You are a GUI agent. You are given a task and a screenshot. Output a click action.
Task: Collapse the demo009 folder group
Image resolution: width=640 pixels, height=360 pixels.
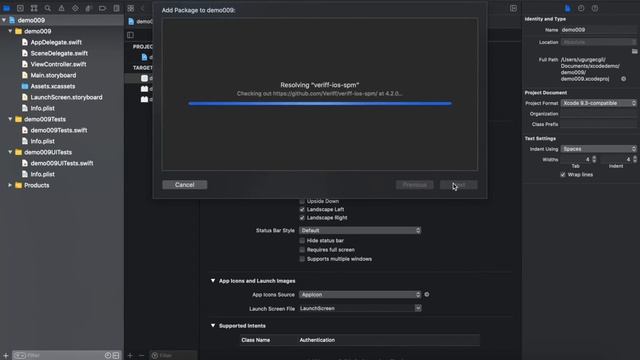11,31
